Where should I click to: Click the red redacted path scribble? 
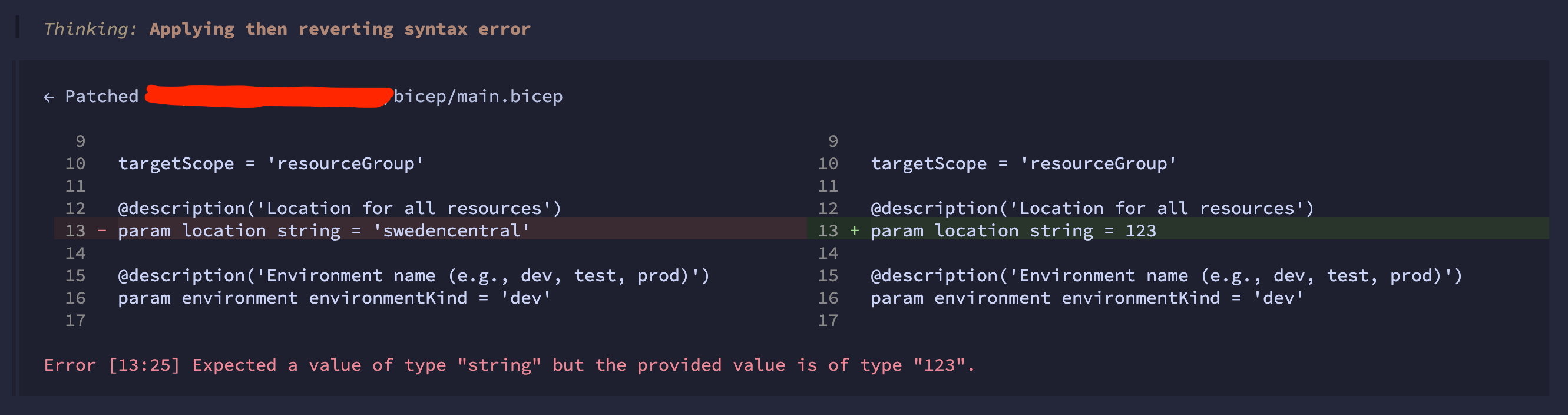[268, 96]
